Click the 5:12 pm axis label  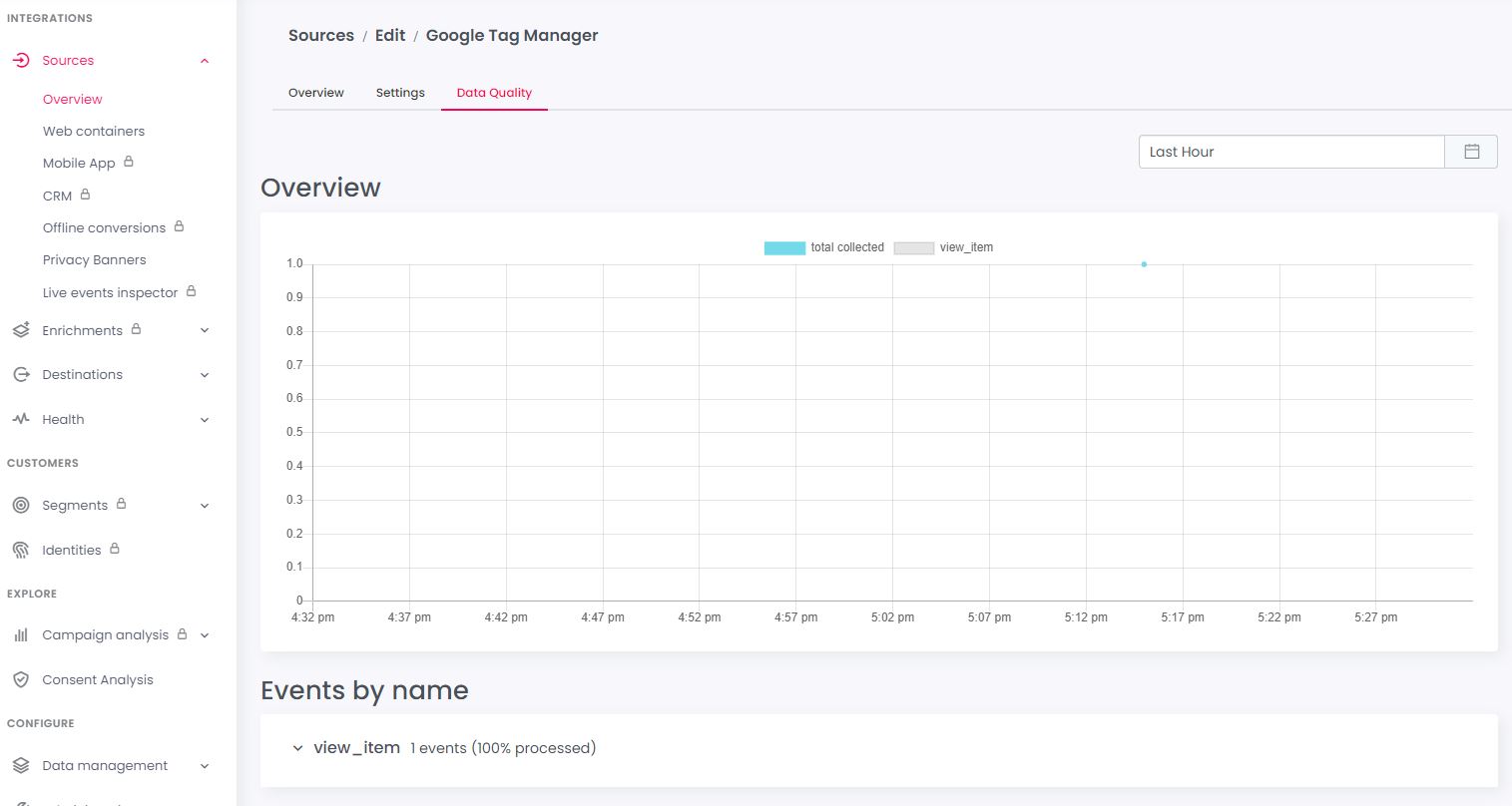[x=1086, y=617]
